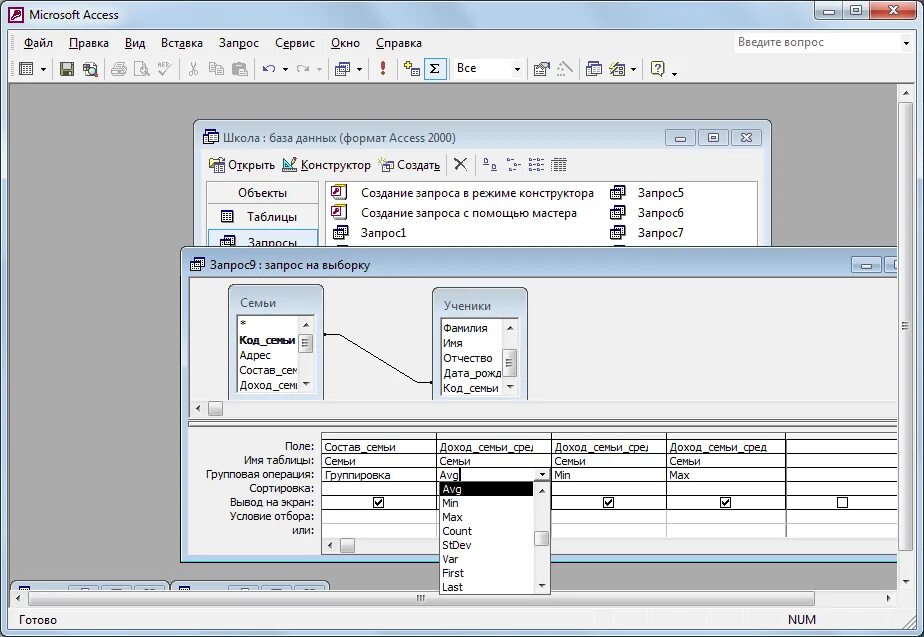Click the Ученики field list scrollbar thumb

pyautogui.click(x=509, y=362)
